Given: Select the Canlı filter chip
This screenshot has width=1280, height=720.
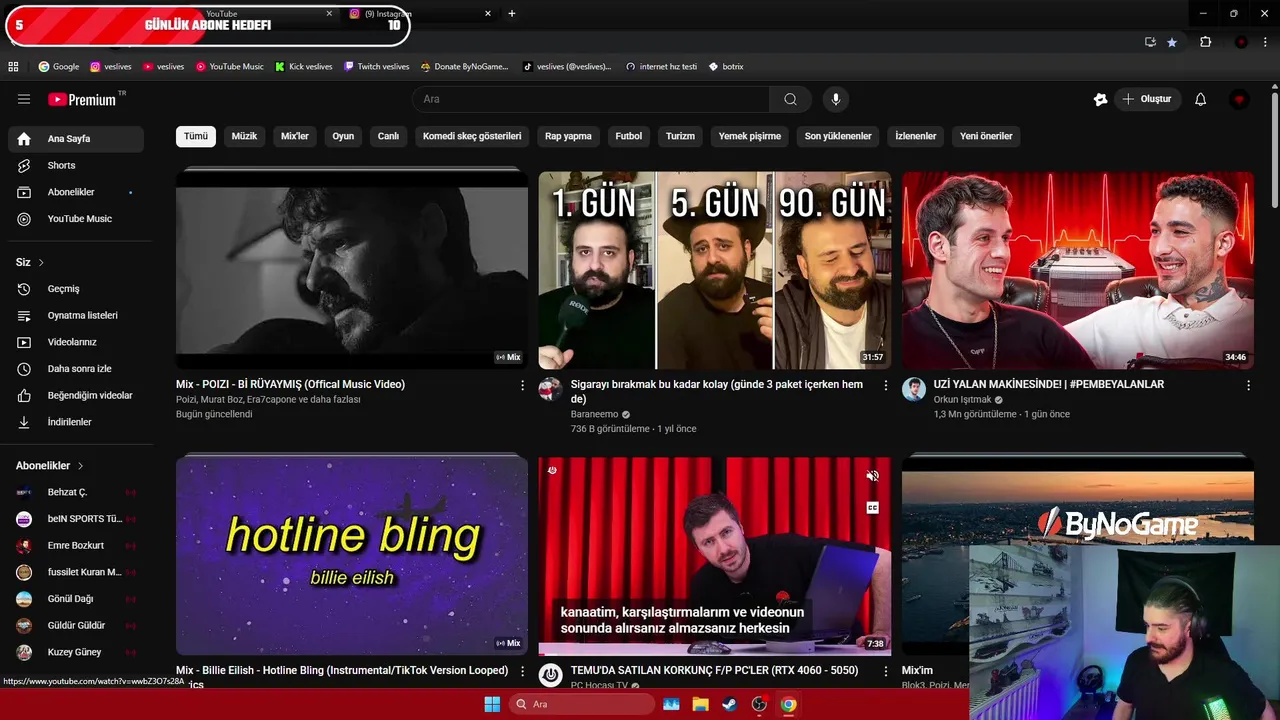Looking at the screenshot, I should click(x=388, y=136).
